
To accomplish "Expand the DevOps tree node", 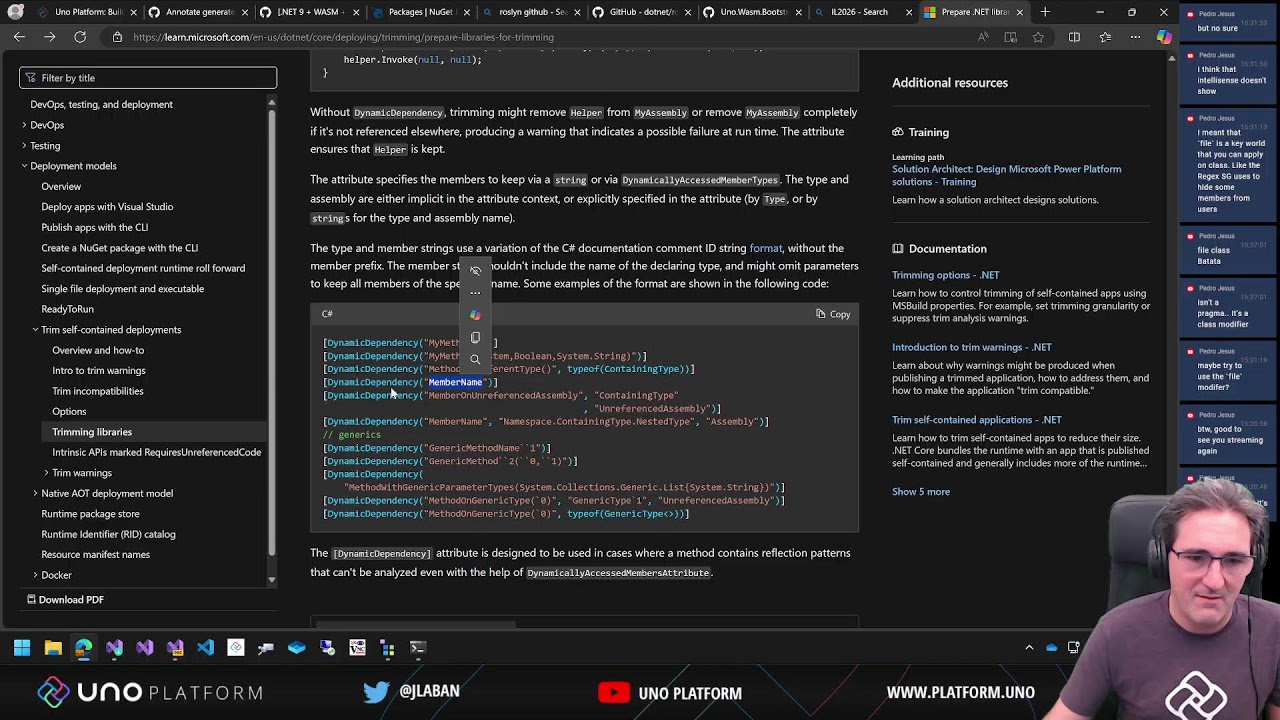I will click(x=24, y=125).
